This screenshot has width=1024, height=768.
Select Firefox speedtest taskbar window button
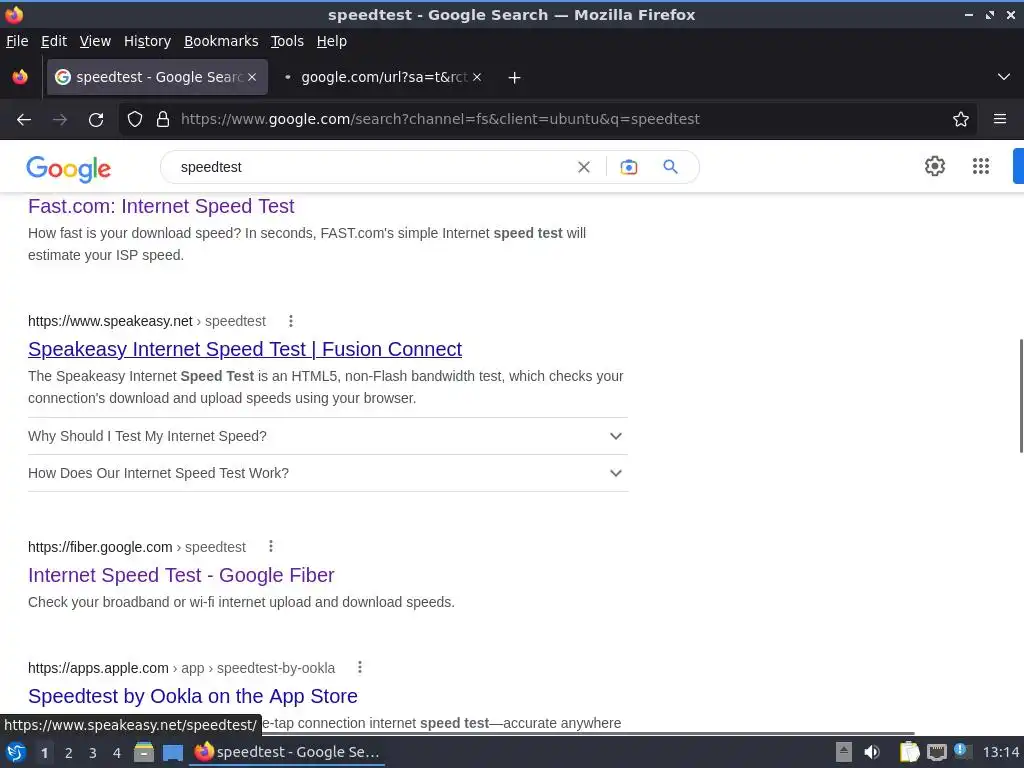point(287,752)
